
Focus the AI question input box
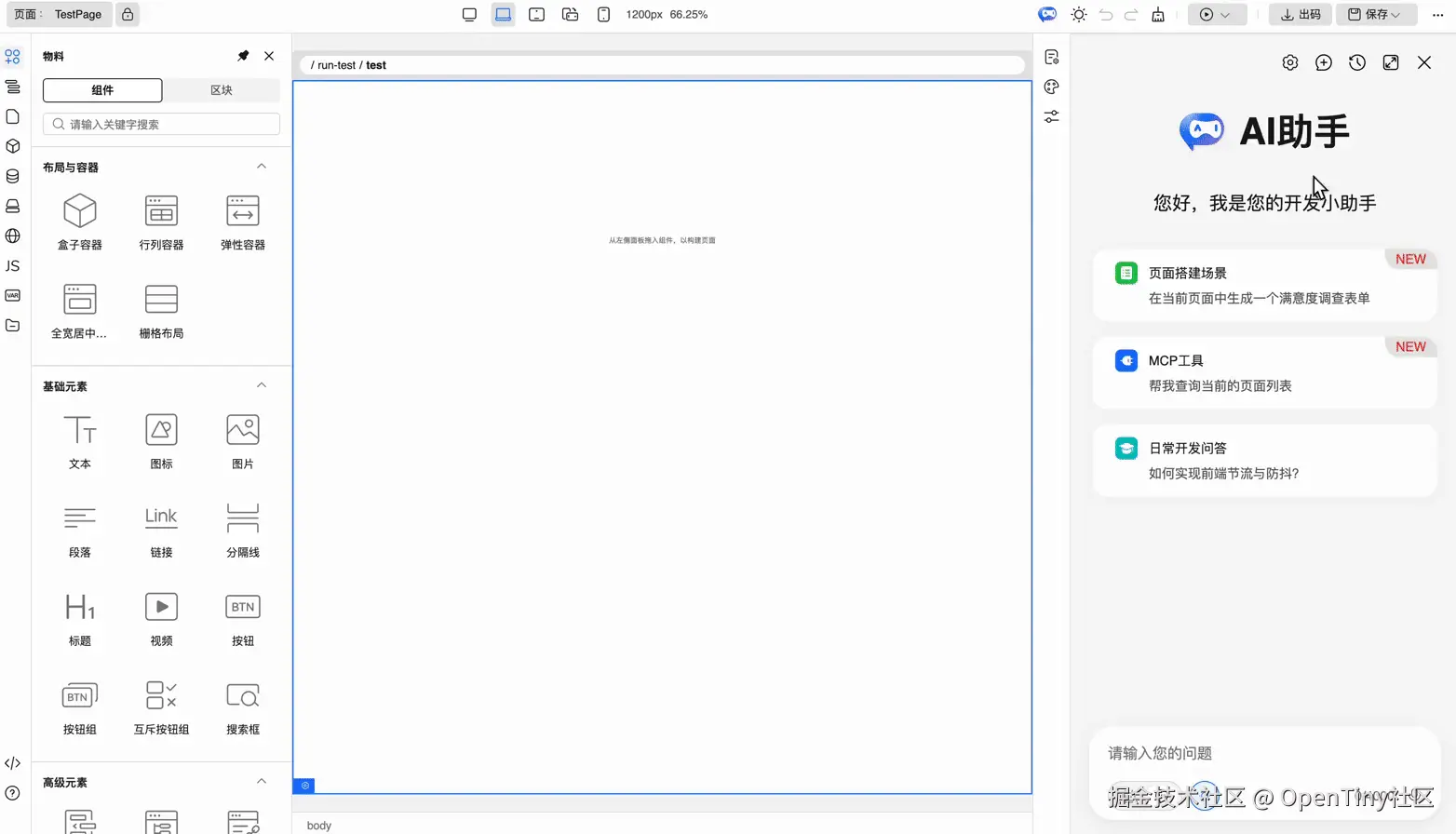pyautogui.click(x=1264, y=753)
